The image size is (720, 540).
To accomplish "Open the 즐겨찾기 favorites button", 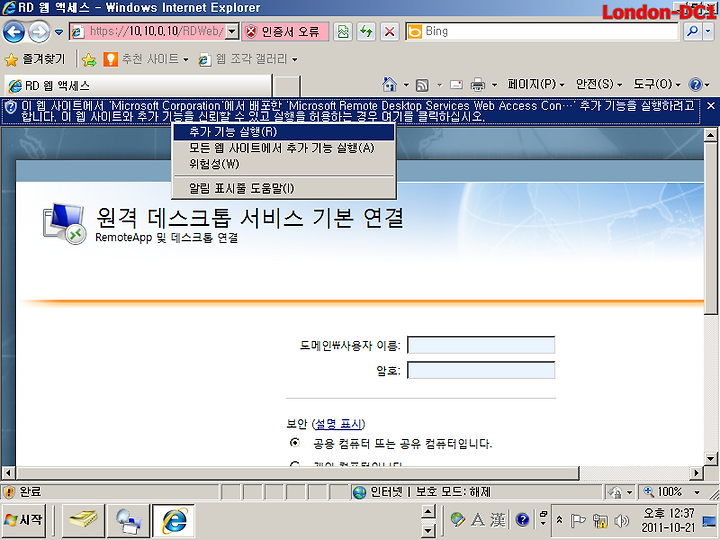I will pos(36,59).
